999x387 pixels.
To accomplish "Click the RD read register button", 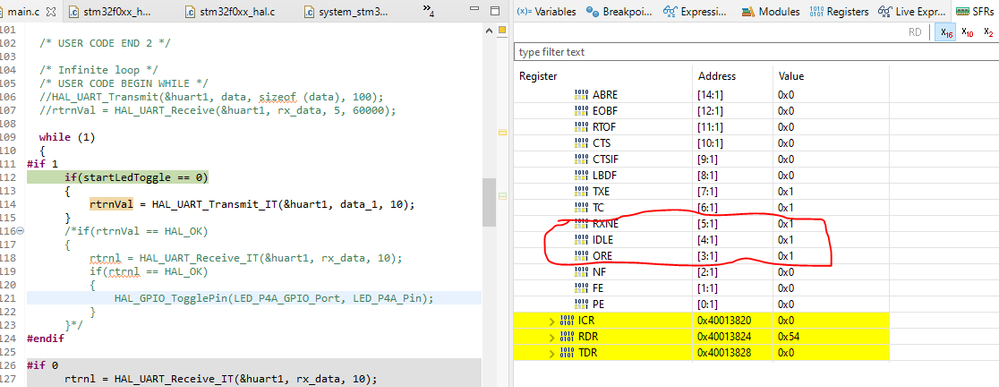I will pyautogui.click(x=915, y=33).
